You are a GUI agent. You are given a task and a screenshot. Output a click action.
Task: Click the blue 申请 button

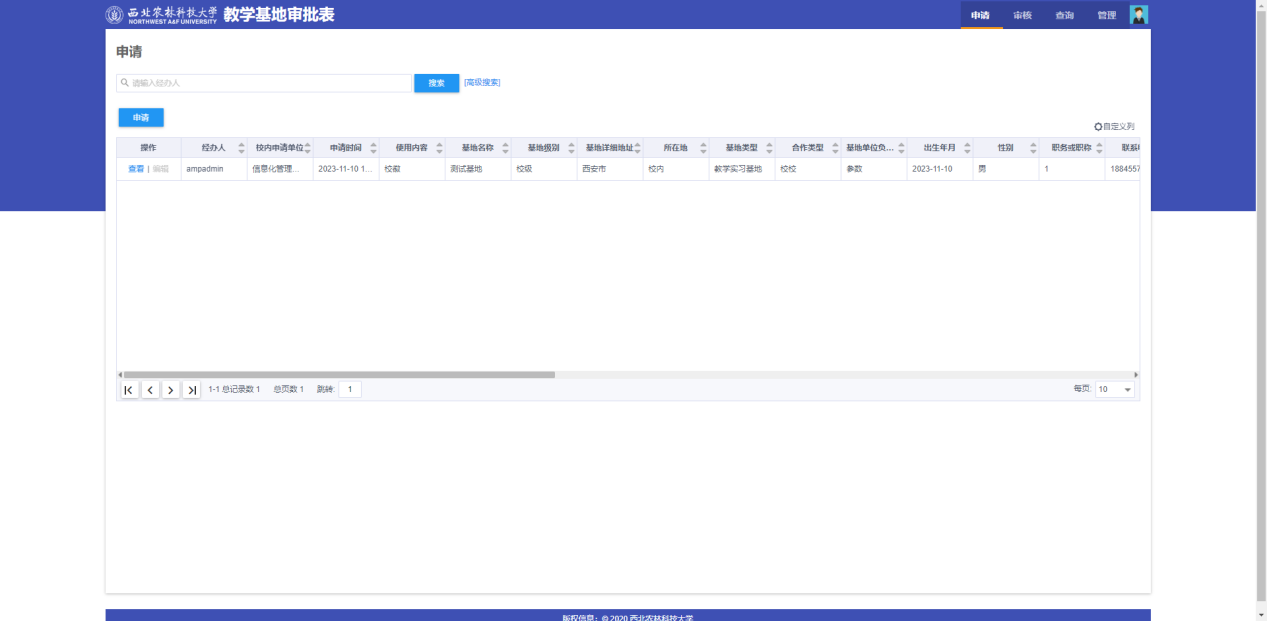(141, 118)
